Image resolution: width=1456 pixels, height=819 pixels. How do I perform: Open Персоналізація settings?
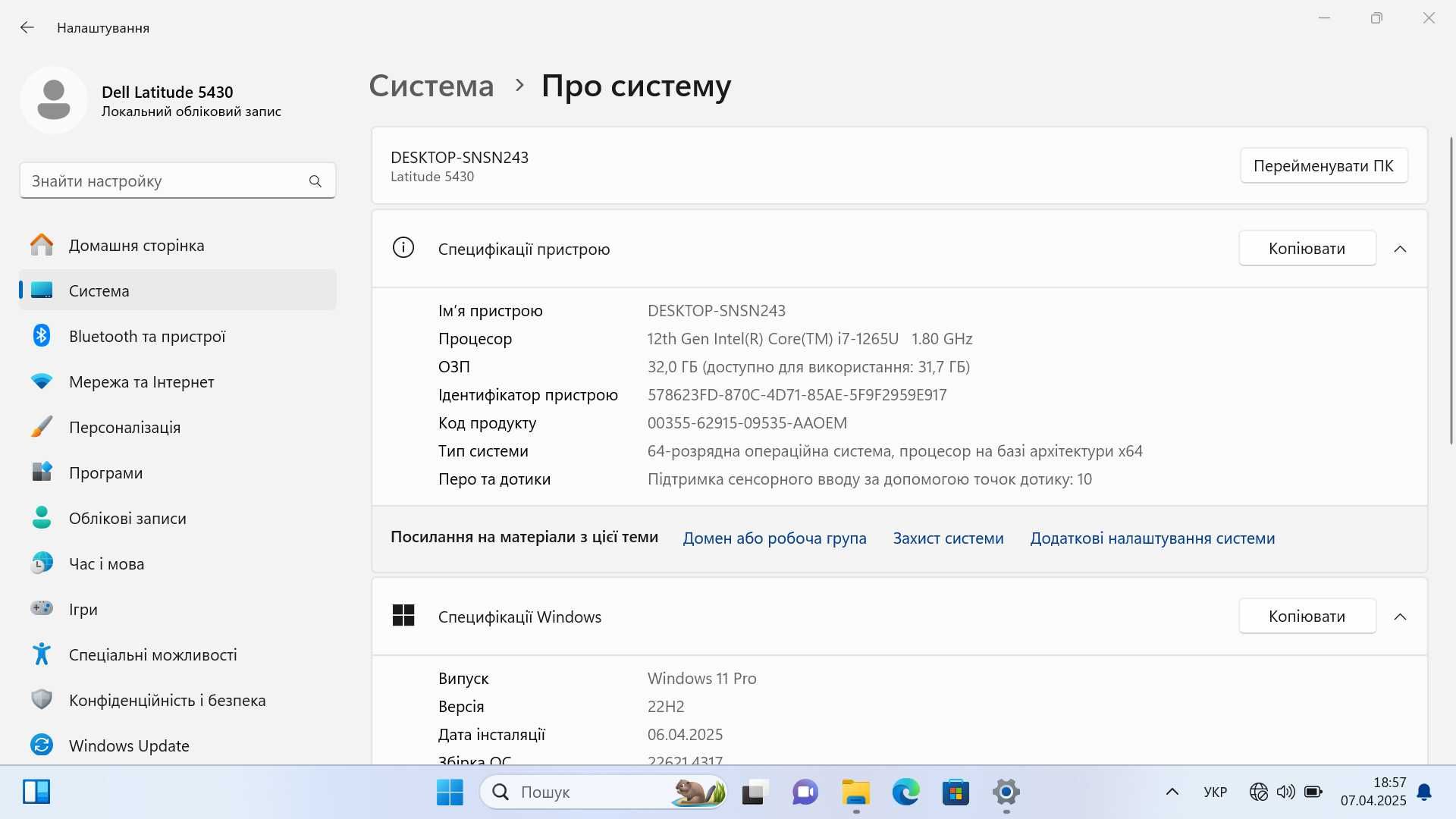tap(177, 427)
